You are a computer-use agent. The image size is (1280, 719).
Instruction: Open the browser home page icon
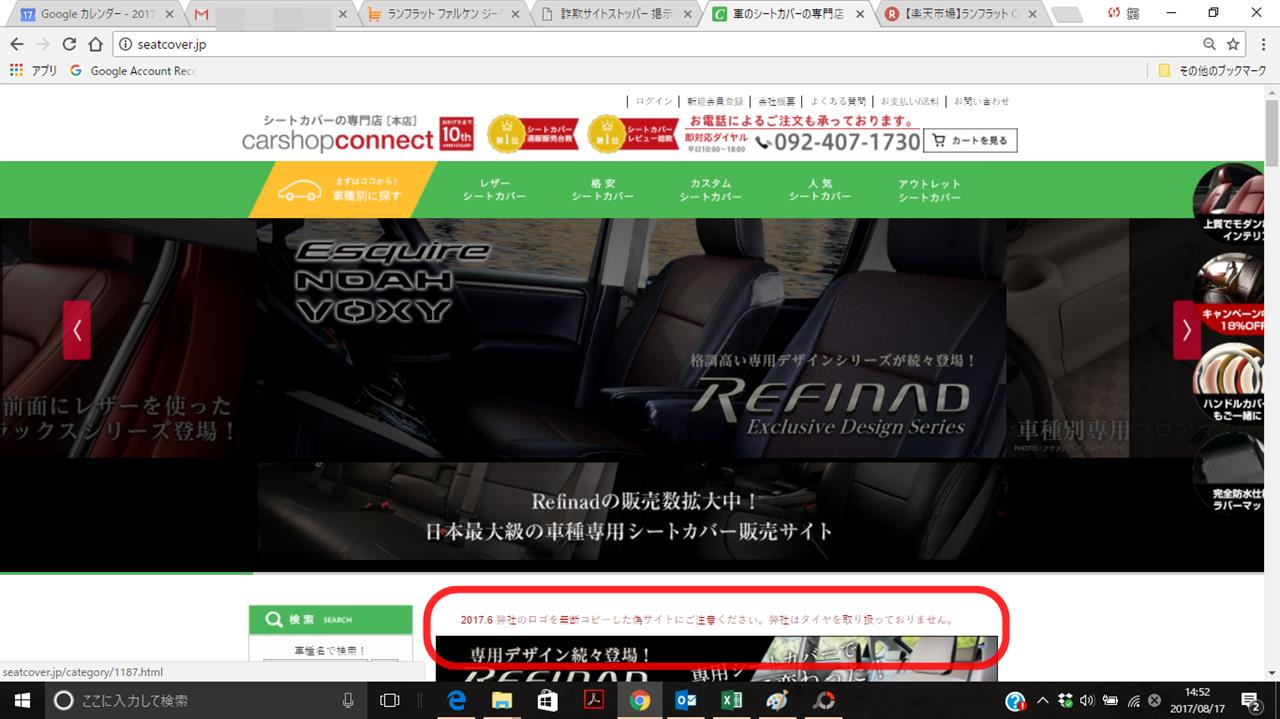tap(95, 44)
